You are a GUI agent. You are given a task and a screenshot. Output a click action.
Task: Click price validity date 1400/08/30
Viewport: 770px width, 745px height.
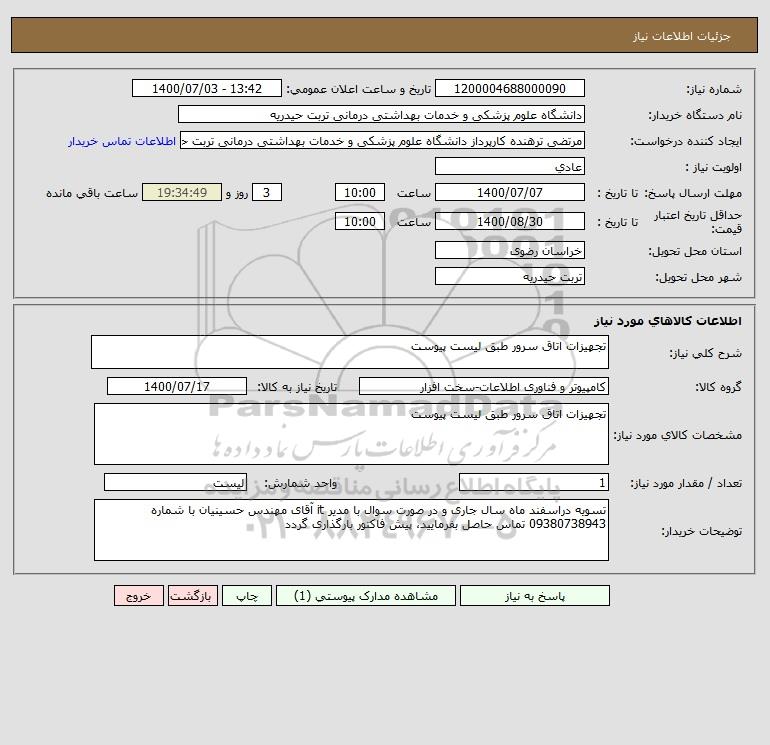(510, 221)
